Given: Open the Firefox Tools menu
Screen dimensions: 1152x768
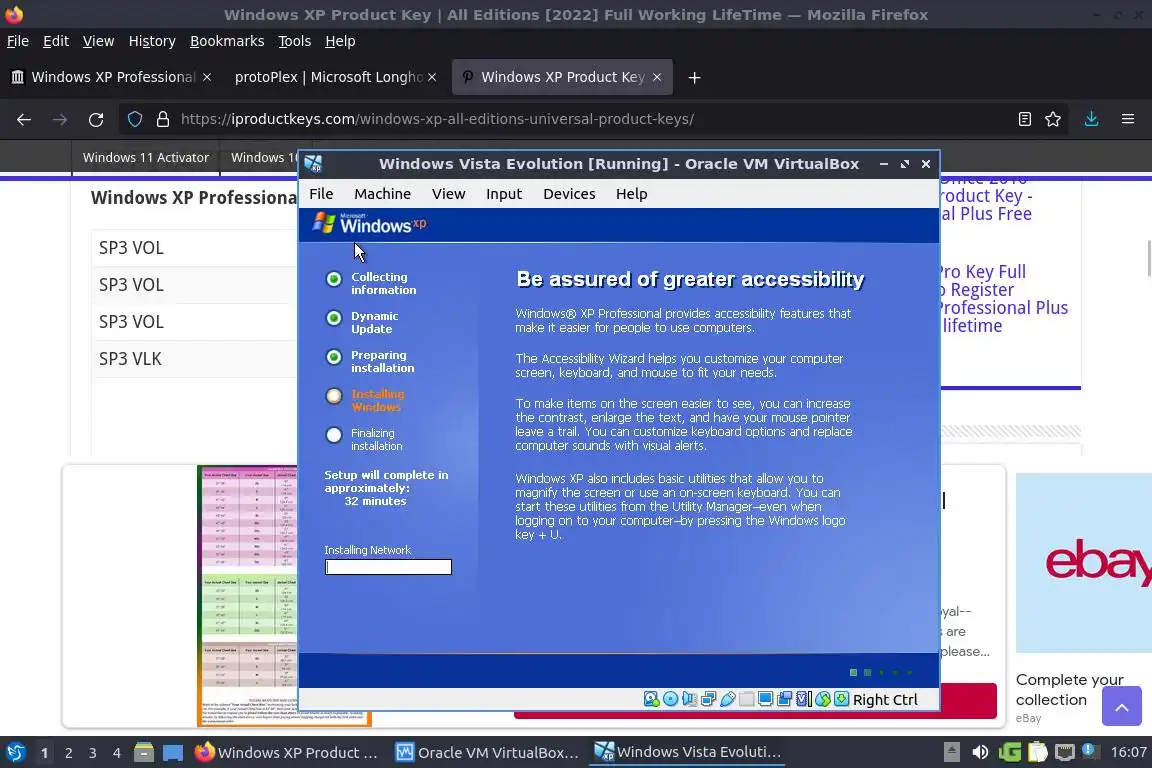Looking at the screenshot, I should [295, 41].
